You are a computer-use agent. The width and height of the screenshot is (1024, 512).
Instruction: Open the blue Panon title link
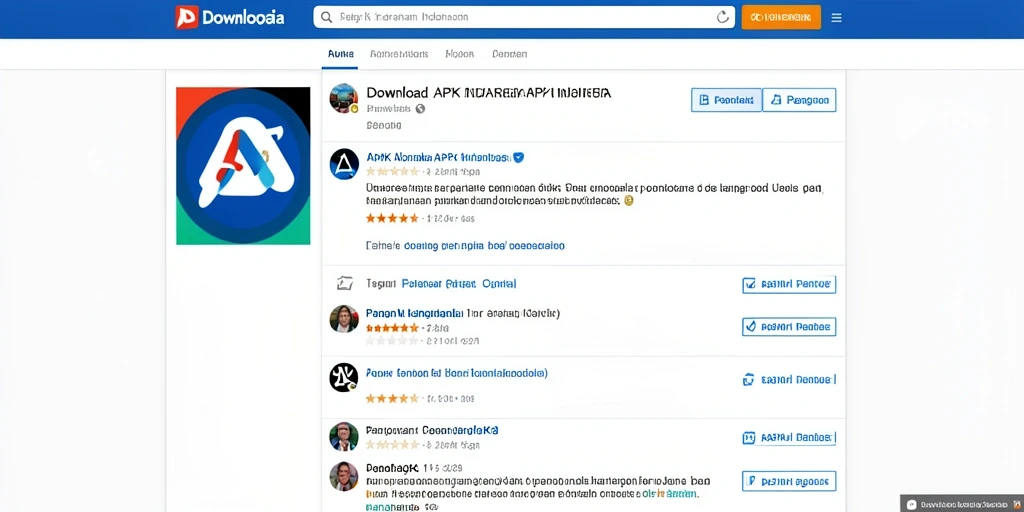(415, 313)
